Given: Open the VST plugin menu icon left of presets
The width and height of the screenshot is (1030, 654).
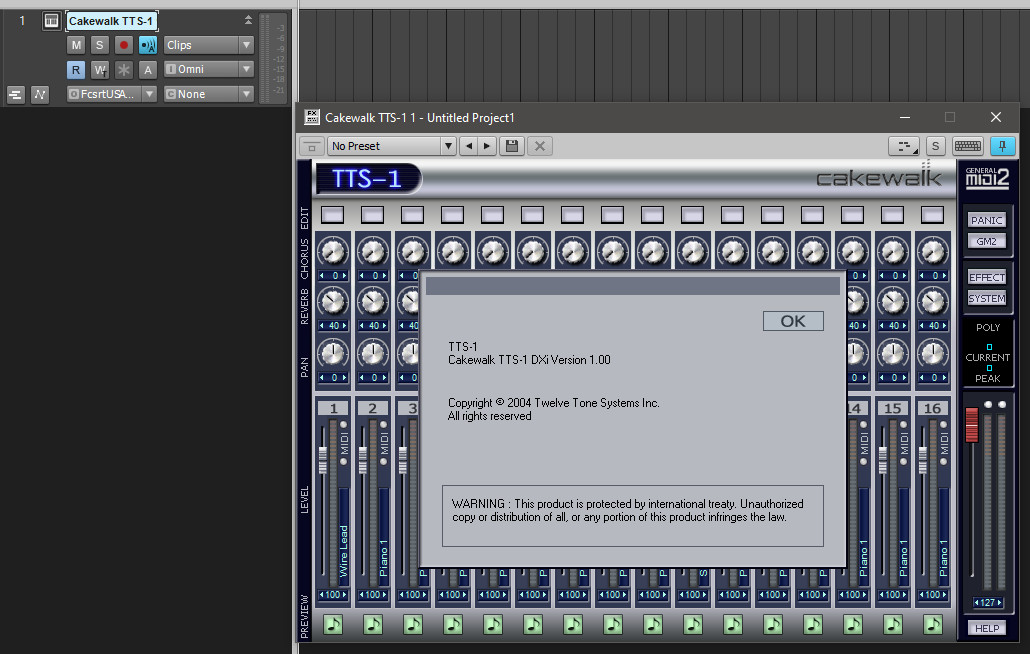Looking at the screenshot, I should tap(312, 146).
